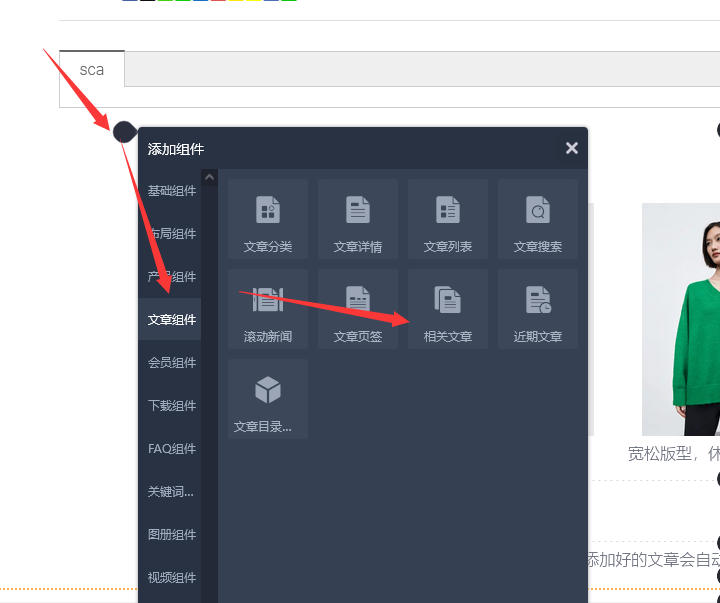Open the 下载组件 category
This screenshot has height=603, width=720.
pyautogui.click(x=172, y=406)
